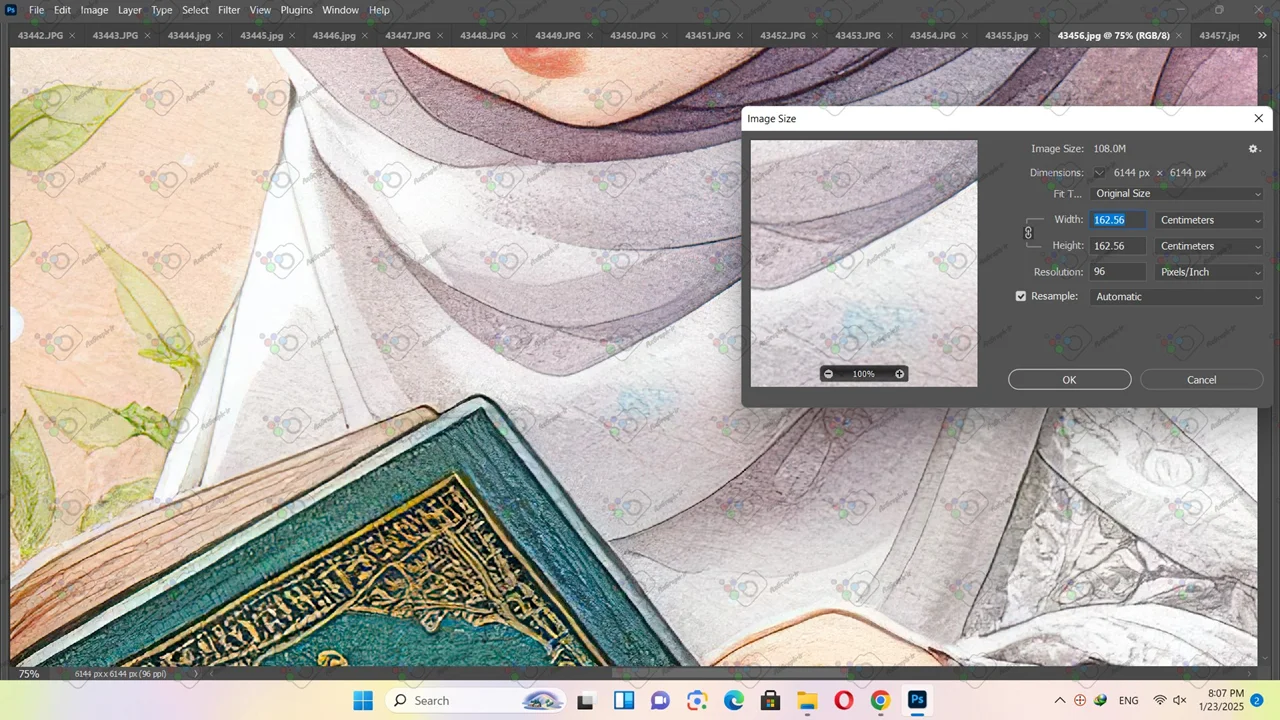Zoom in the preview with plus icon
The image size is (1280, 720).
[x=899, y=374]
